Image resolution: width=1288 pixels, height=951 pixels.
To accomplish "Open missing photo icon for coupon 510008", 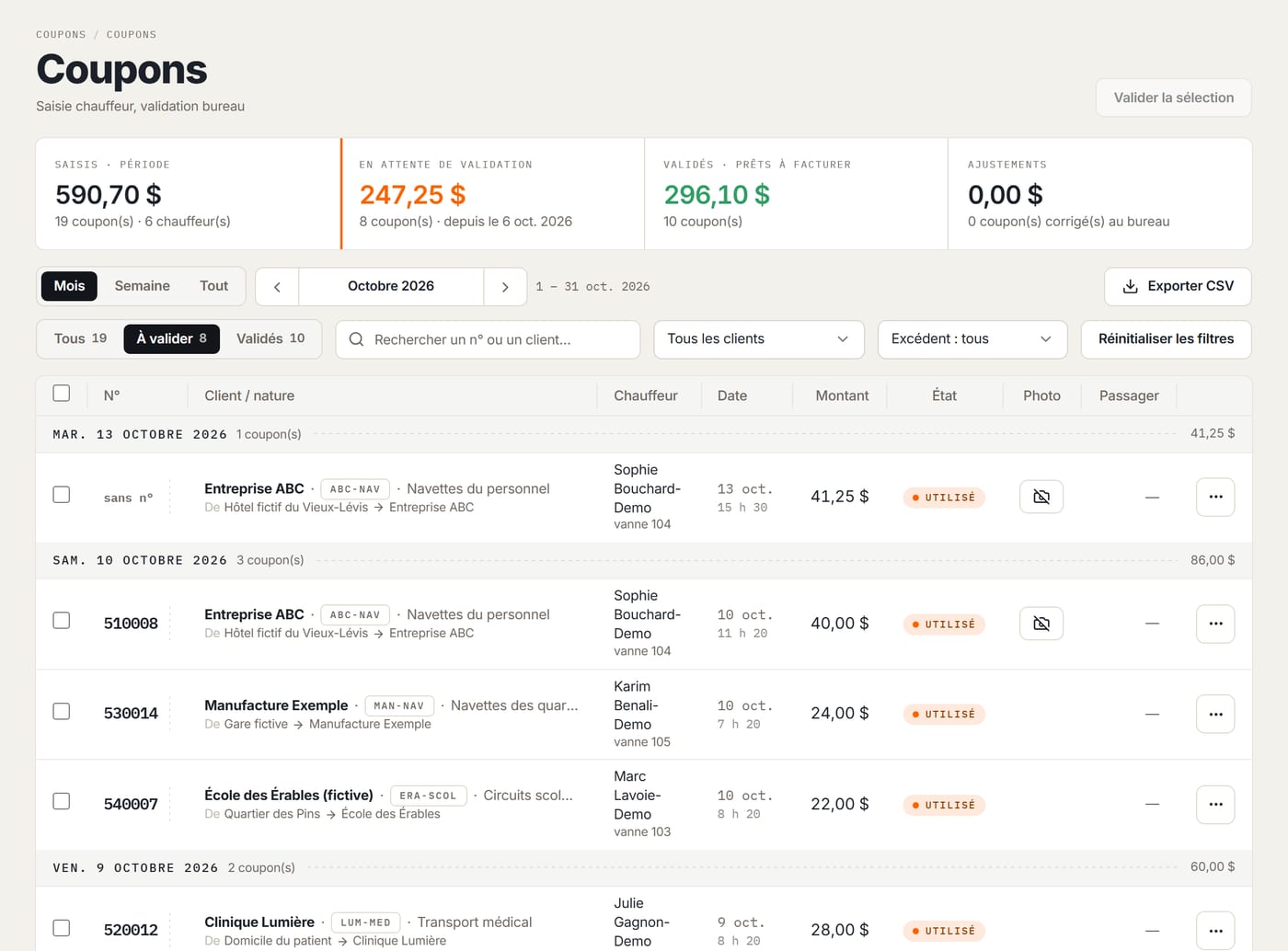I will click(1041, 624).
